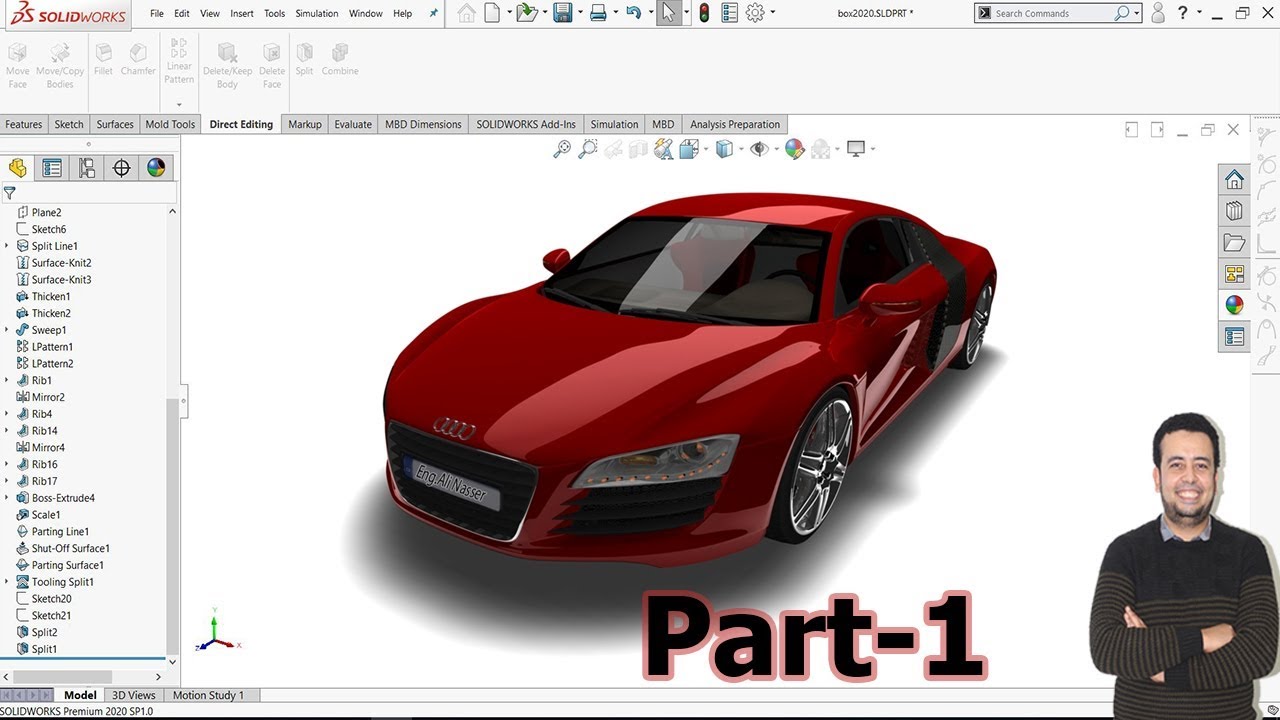The width and height of the screenshot is (1280, 720).
Task: Click the File Properties icon in top toolbar
Action: pos(729,13)
